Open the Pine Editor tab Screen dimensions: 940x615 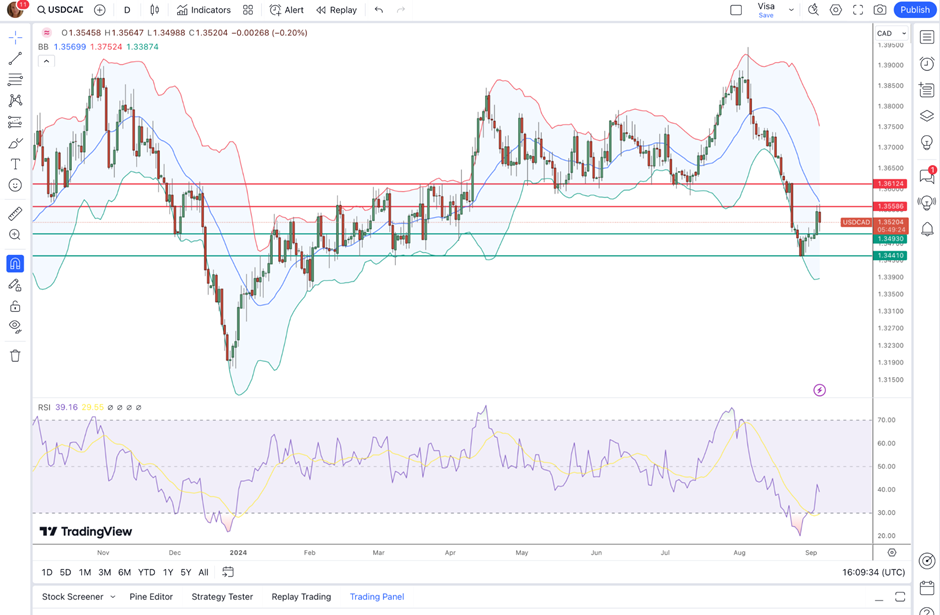[x=150, y=597]
